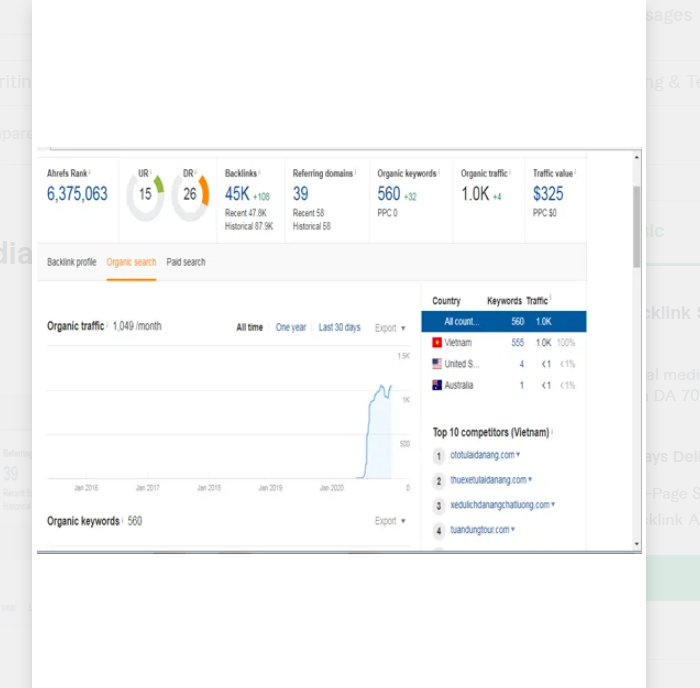Screen dimensions: 700x688
Task: Click the scrollbar down arrow
Action: [637, 544]
